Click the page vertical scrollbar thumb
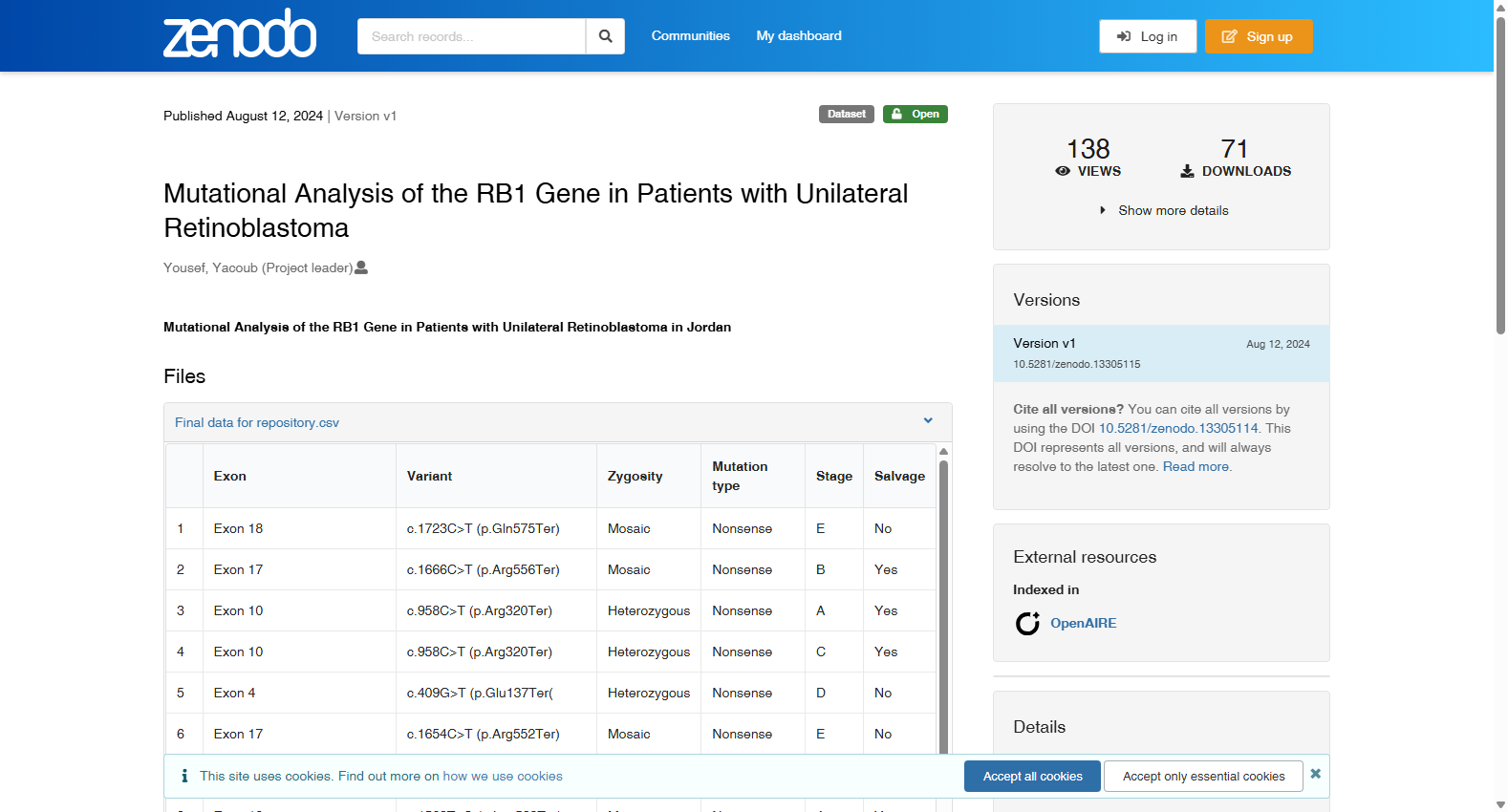1508x812 pixels. (1500, 177)
